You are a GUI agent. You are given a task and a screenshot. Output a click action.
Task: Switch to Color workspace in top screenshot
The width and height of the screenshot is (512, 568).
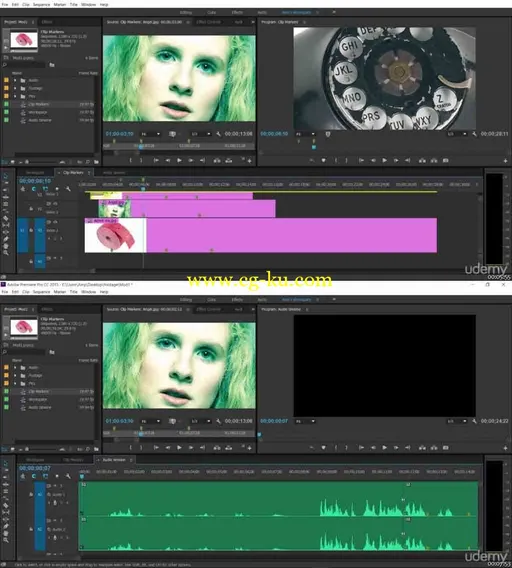211,12
